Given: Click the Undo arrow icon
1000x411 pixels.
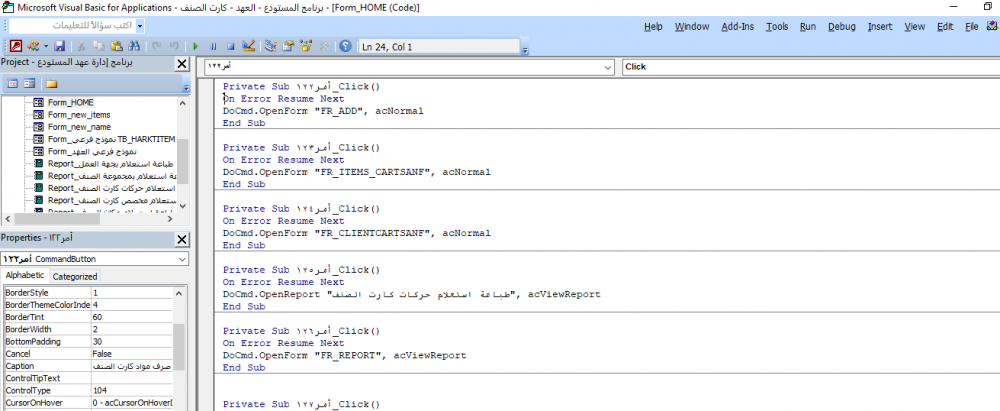Looking at the screenshot, I should pyautogui.click(x=157, y=46).
